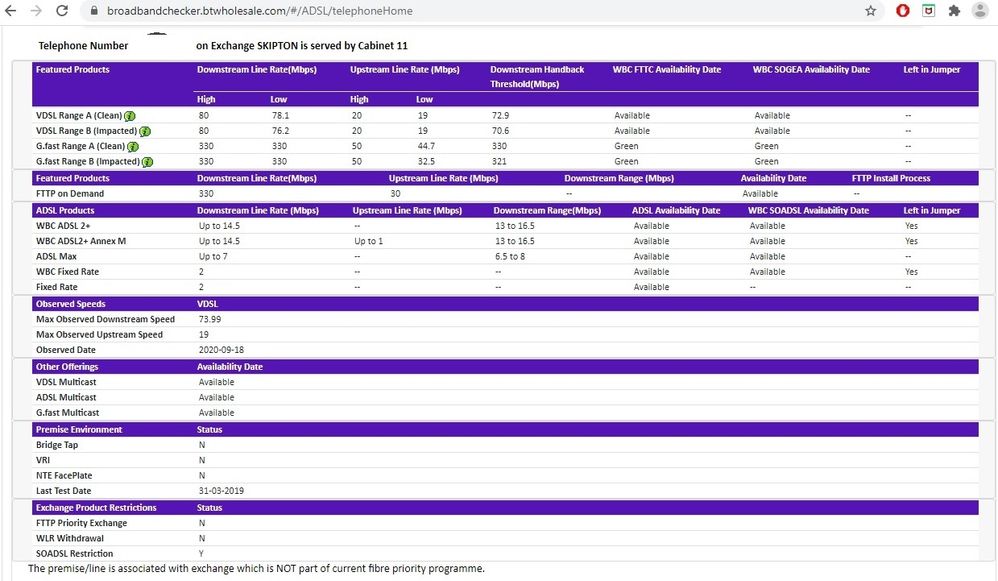Click the Observed Speeds section header
Viewport: 998px width, 581px height.
pos(70,304)
